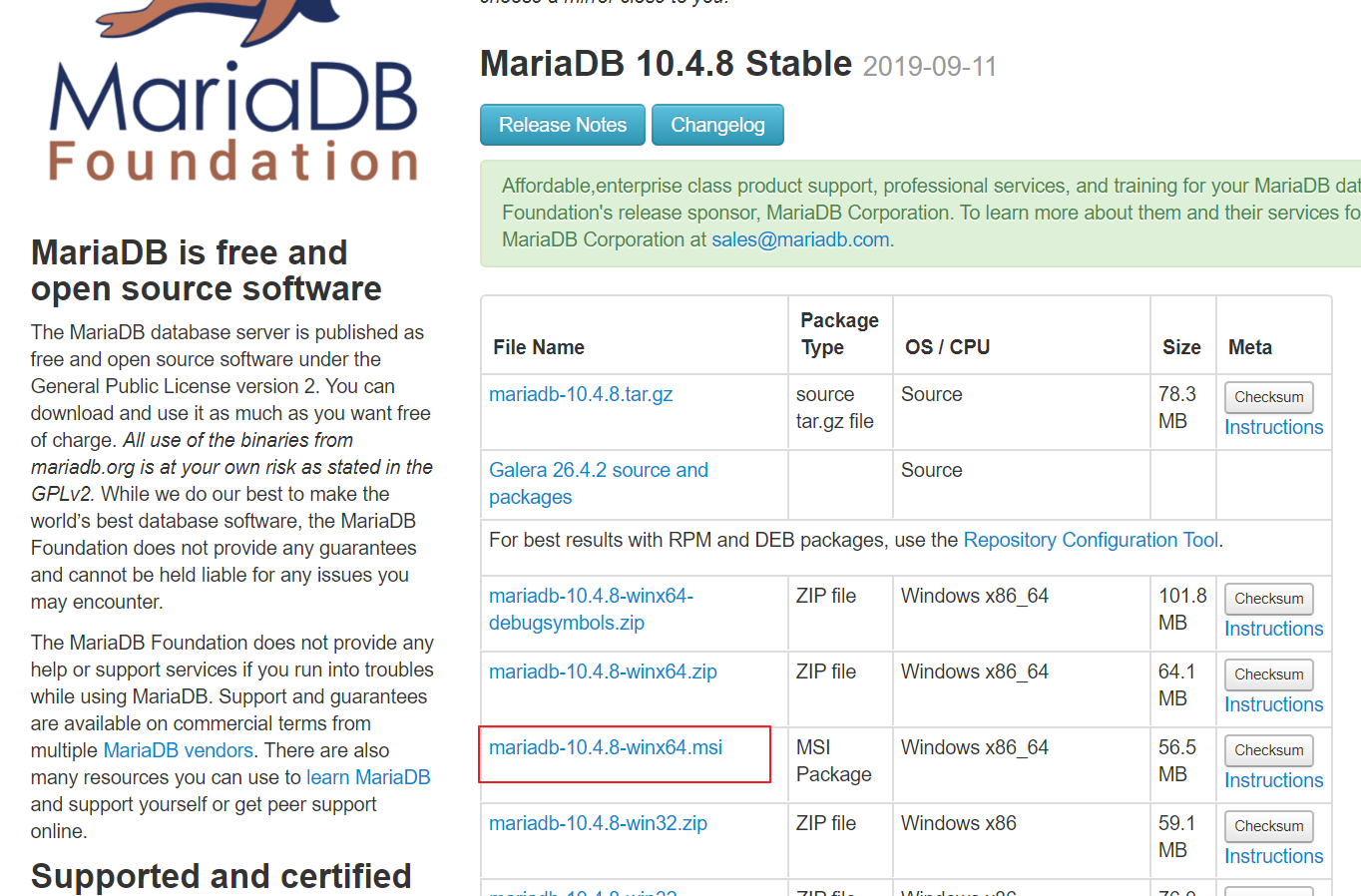Show Checksum for winx64.msi row

(1269, 750)
